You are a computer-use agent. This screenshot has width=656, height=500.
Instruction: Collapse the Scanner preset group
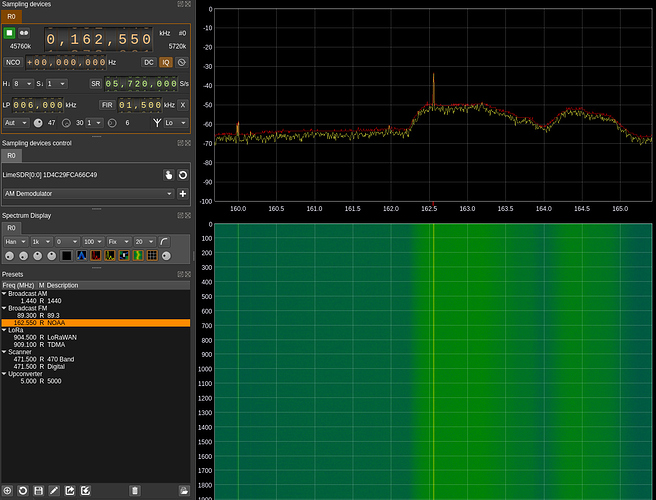[4, 352]
